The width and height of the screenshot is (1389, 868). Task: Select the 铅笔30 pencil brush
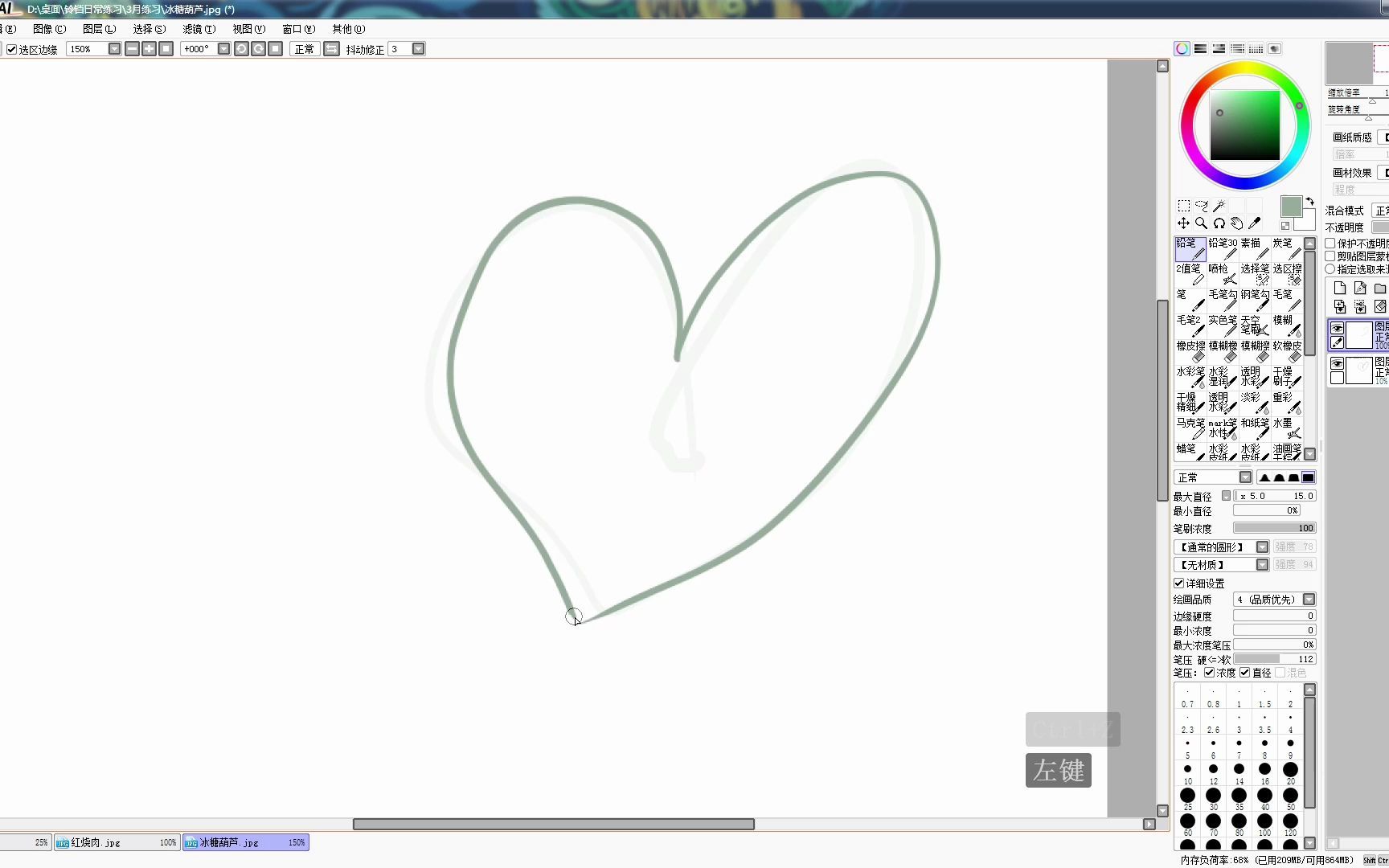point(1223,249)
